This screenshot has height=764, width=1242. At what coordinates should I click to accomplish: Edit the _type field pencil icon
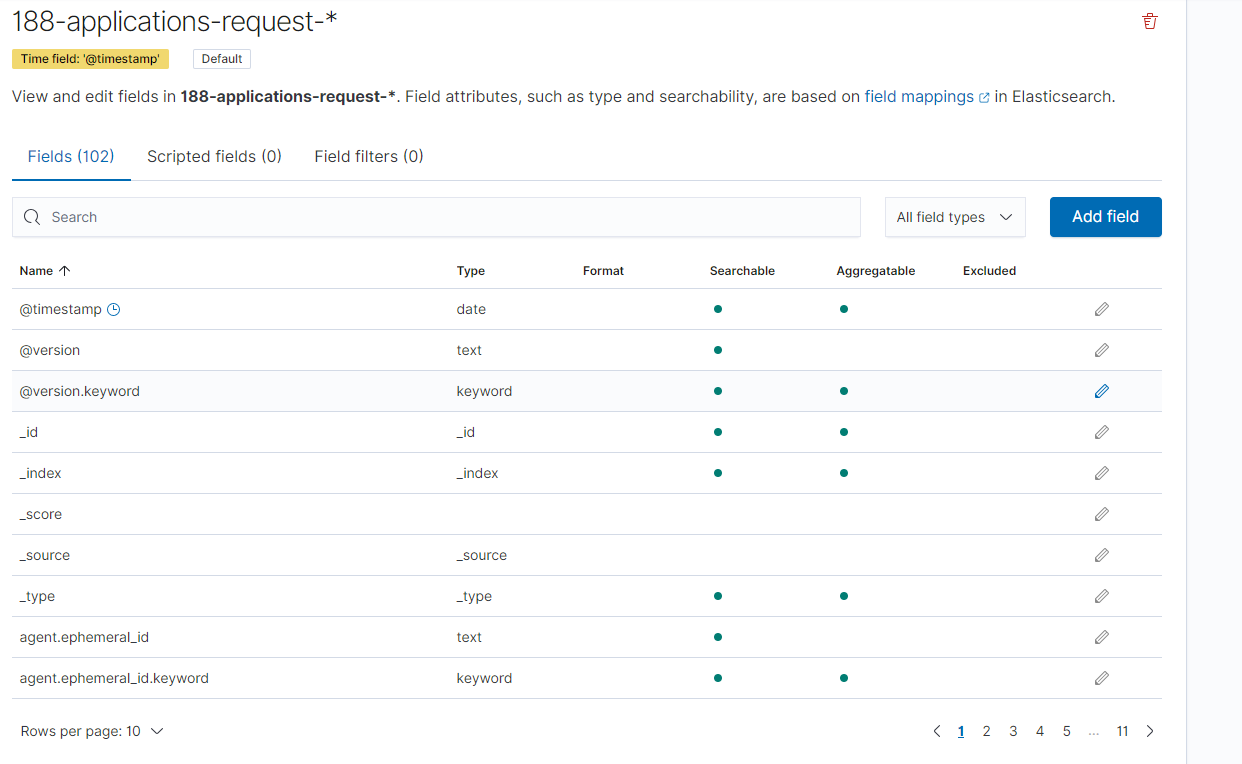click(x=1101, y=597)
